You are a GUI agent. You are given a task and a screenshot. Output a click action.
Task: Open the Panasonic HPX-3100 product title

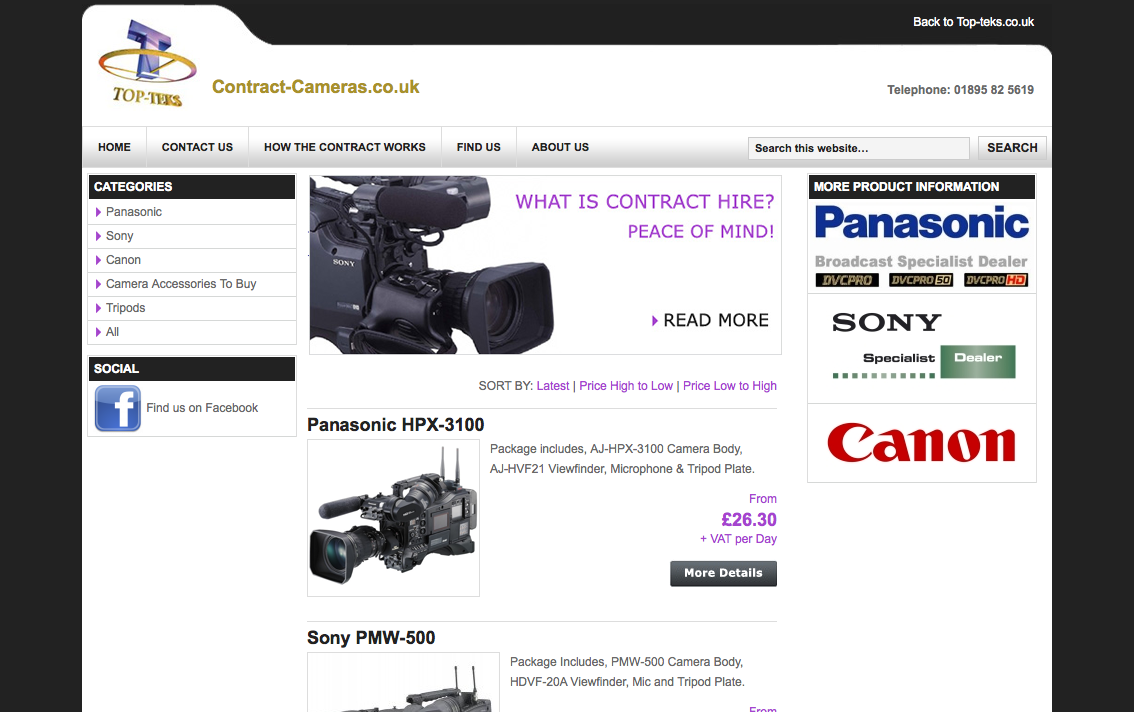(396, 425)
